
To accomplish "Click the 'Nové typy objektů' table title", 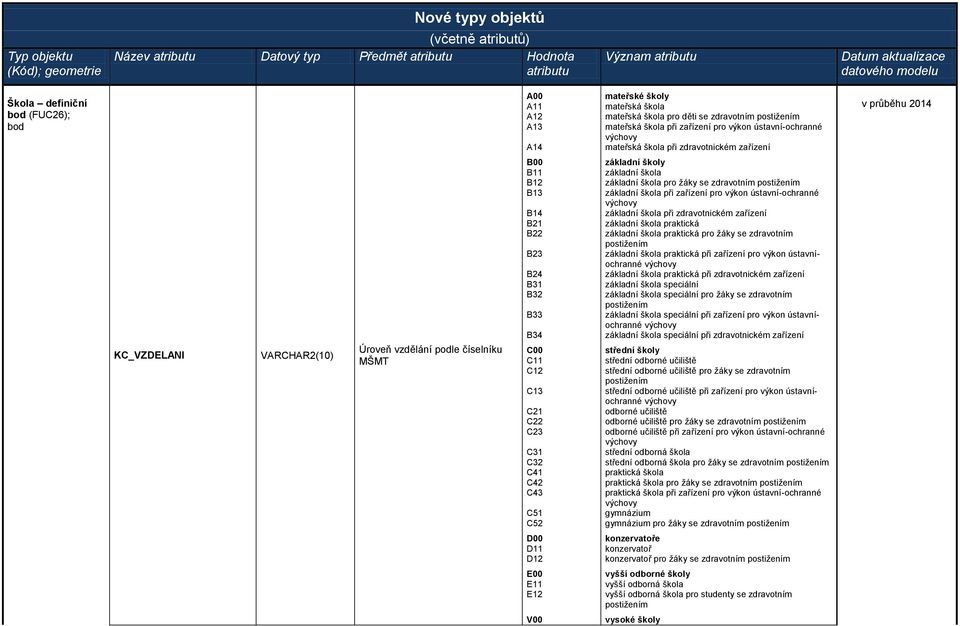I will tap(479, 18).
